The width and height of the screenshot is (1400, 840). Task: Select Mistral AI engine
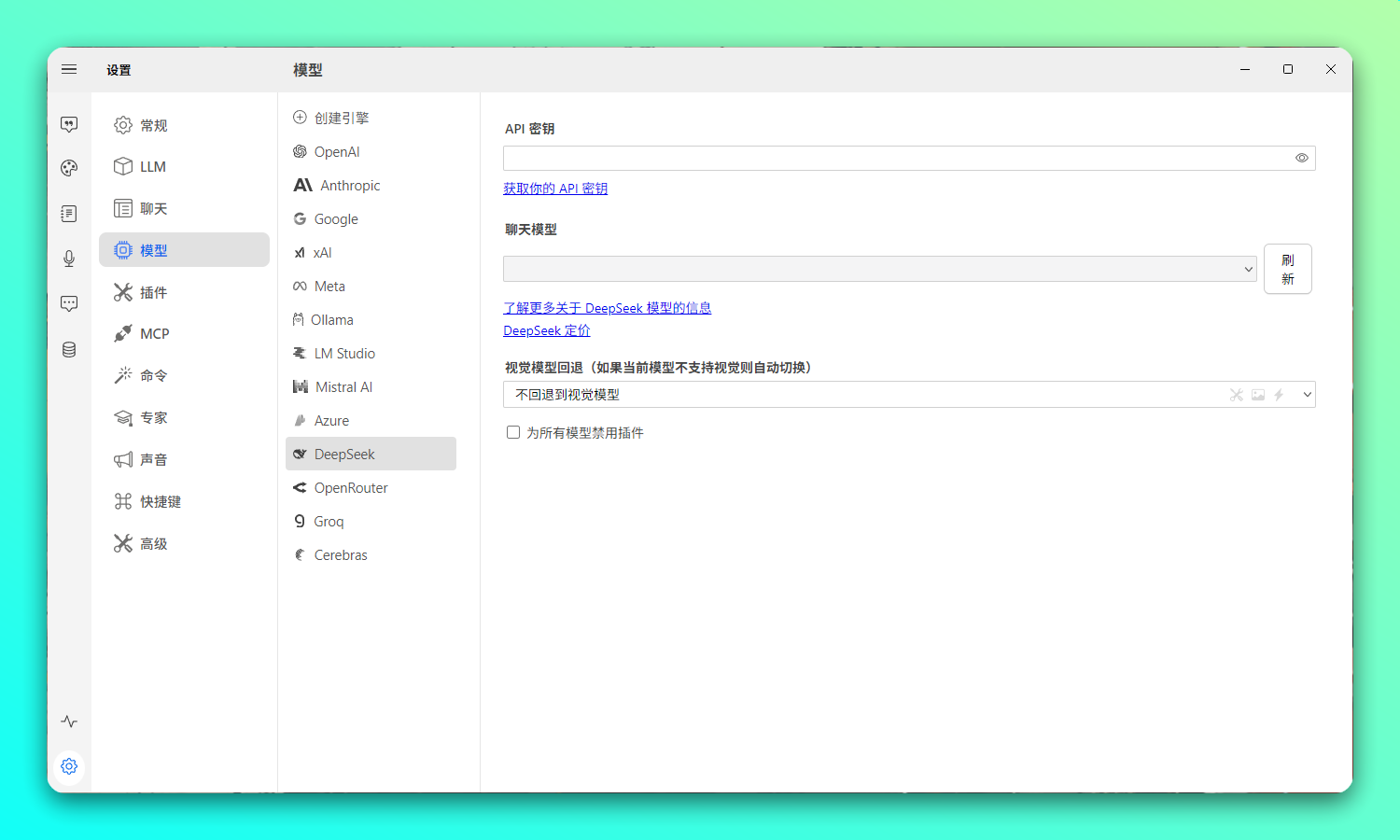371,386
